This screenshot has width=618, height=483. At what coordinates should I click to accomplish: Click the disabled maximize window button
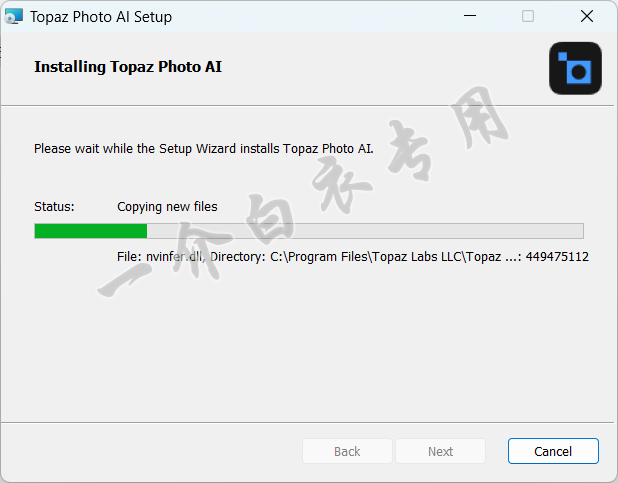click(528, 16)
